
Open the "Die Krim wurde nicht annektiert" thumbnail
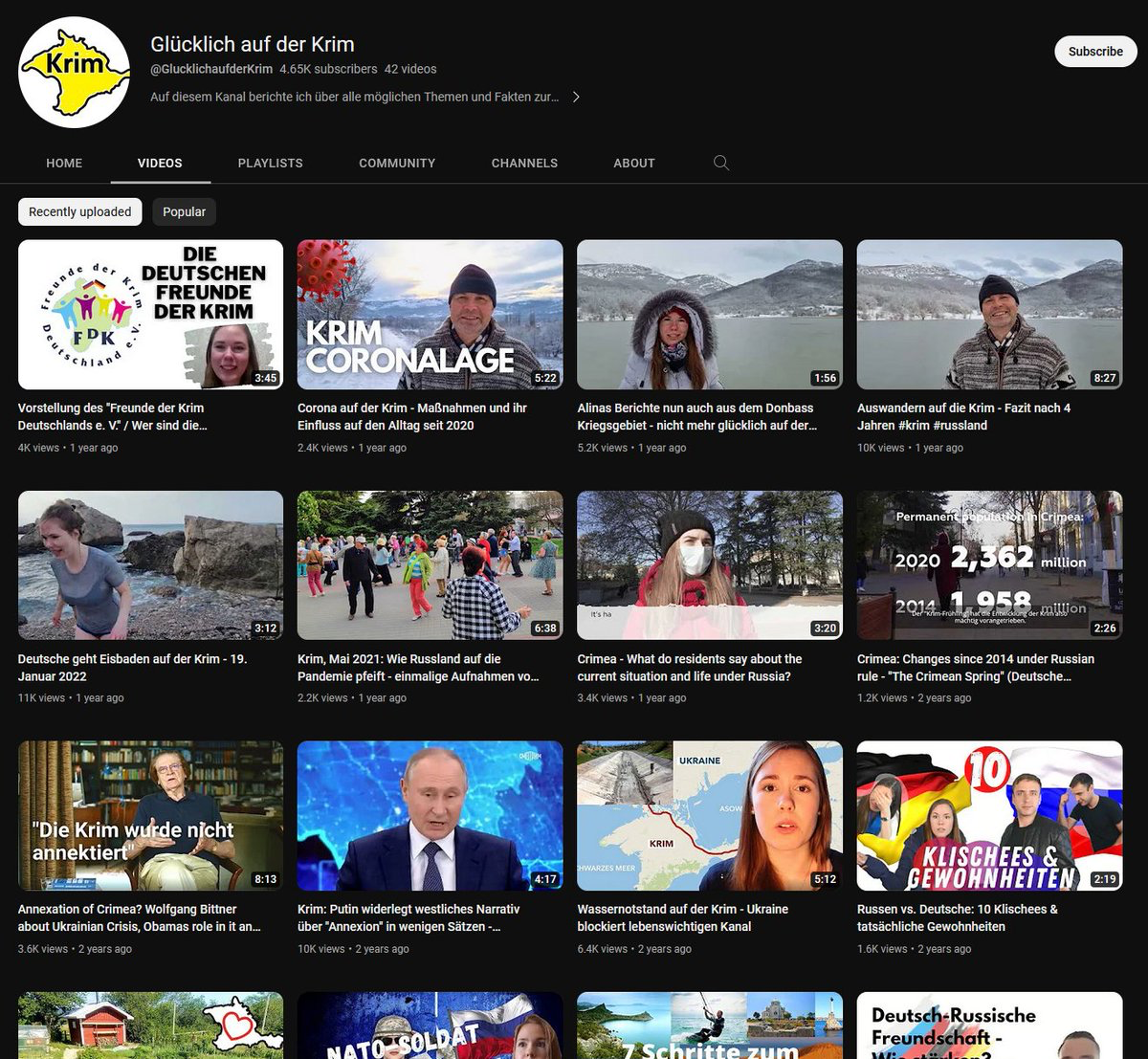(x=150, y=815)
